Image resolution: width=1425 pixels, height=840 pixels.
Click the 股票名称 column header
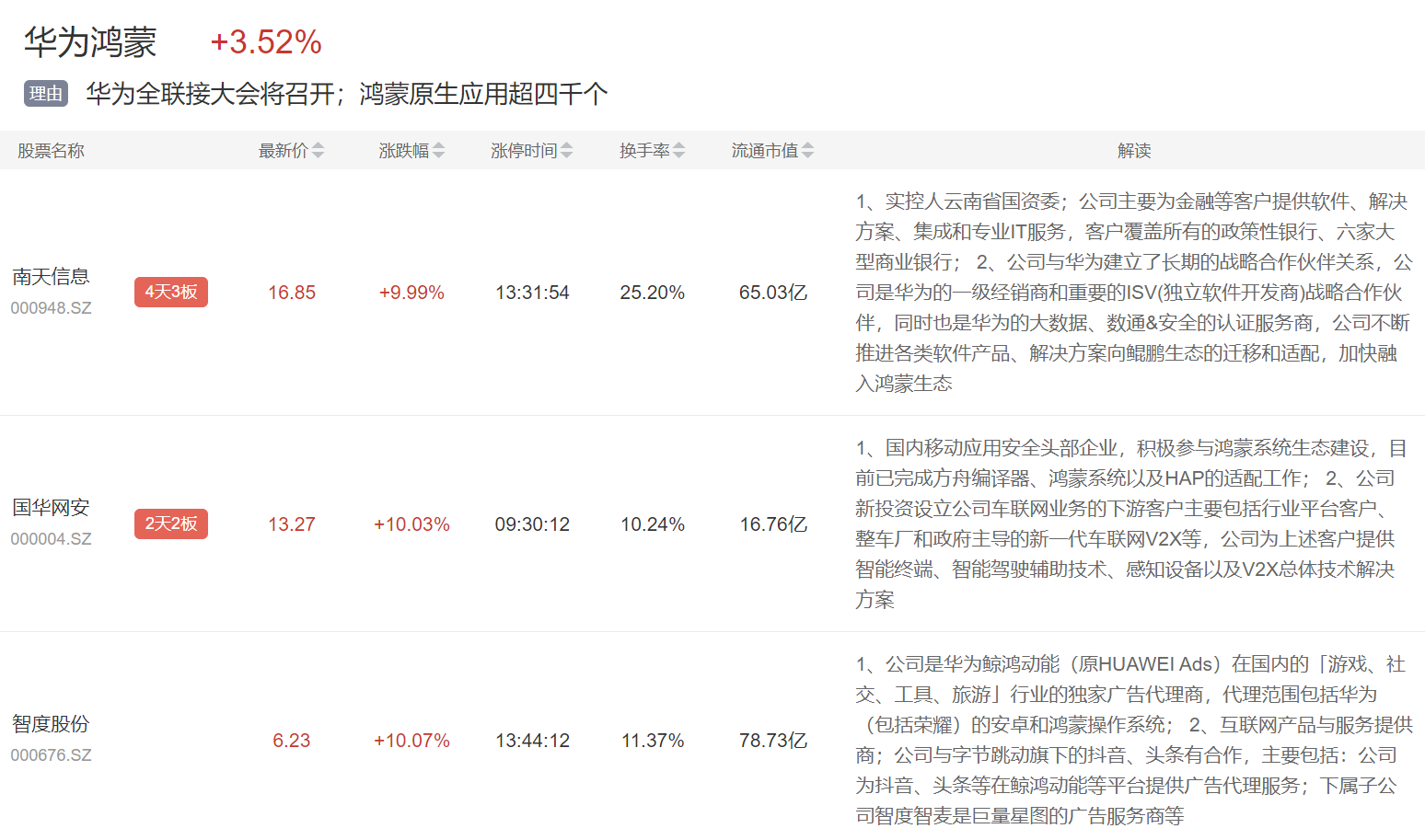tap(51, 151)
